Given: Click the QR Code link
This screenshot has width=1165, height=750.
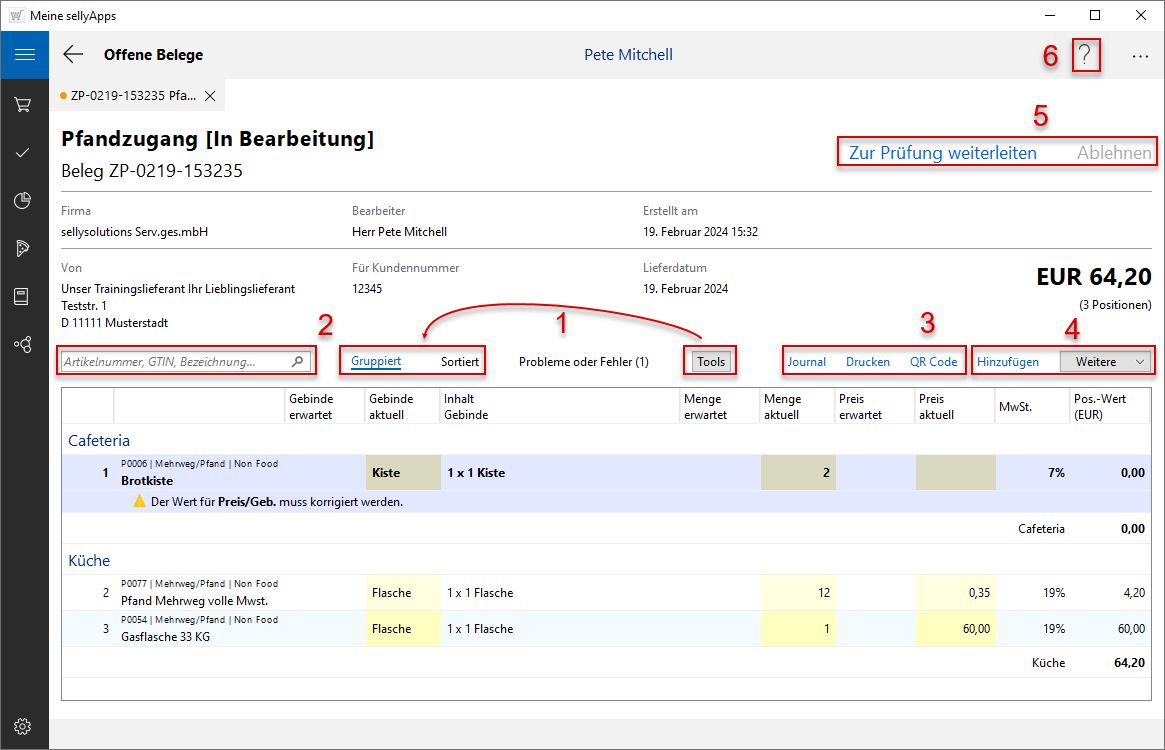Looking at the screenshot, I should pos(933,362).
